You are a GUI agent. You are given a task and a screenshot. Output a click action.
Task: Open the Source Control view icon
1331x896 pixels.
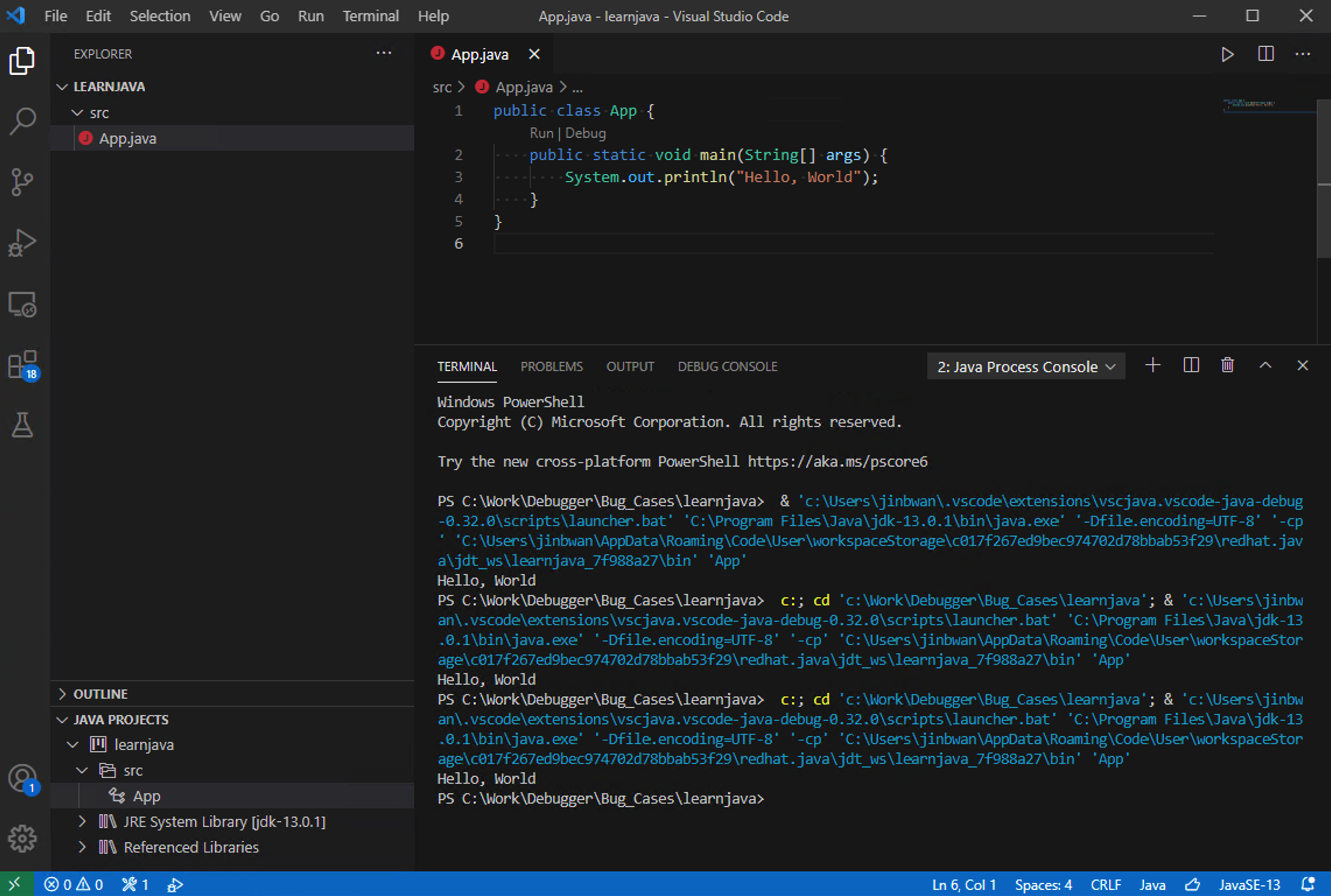22,182
